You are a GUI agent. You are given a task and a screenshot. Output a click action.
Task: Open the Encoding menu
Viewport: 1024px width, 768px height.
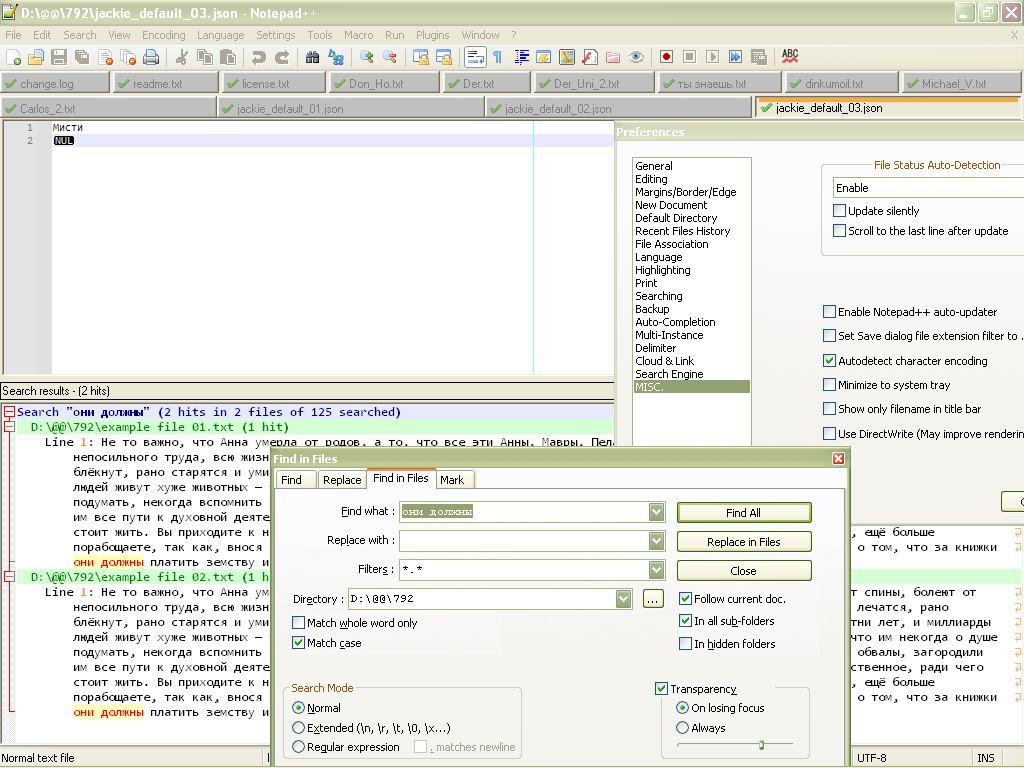(163, 35)
